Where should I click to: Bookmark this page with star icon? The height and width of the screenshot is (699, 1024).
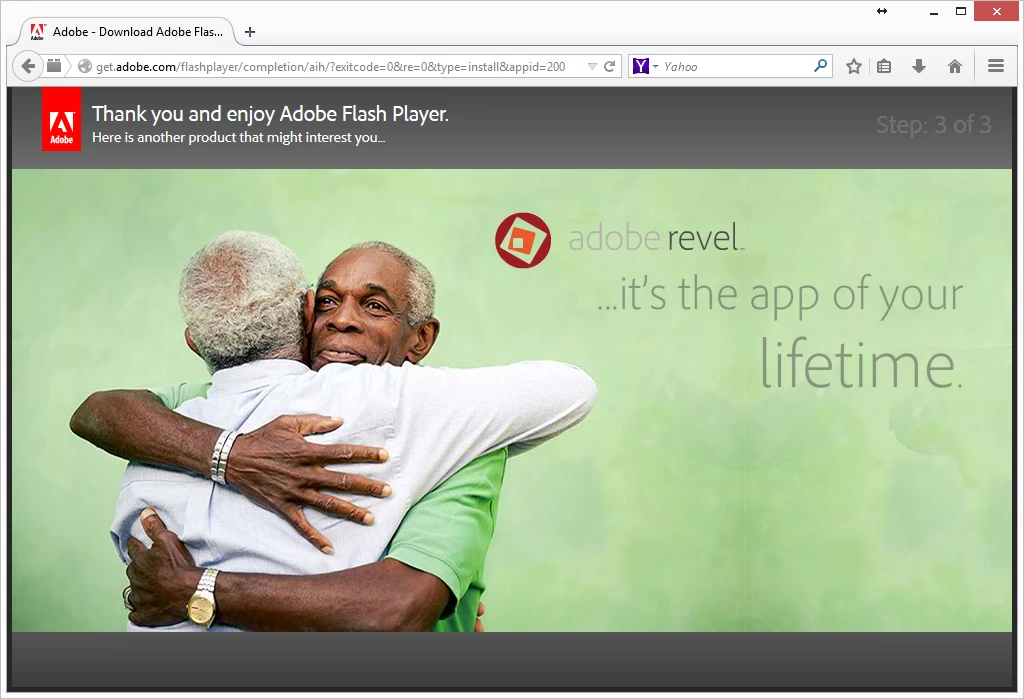point(854,66)
